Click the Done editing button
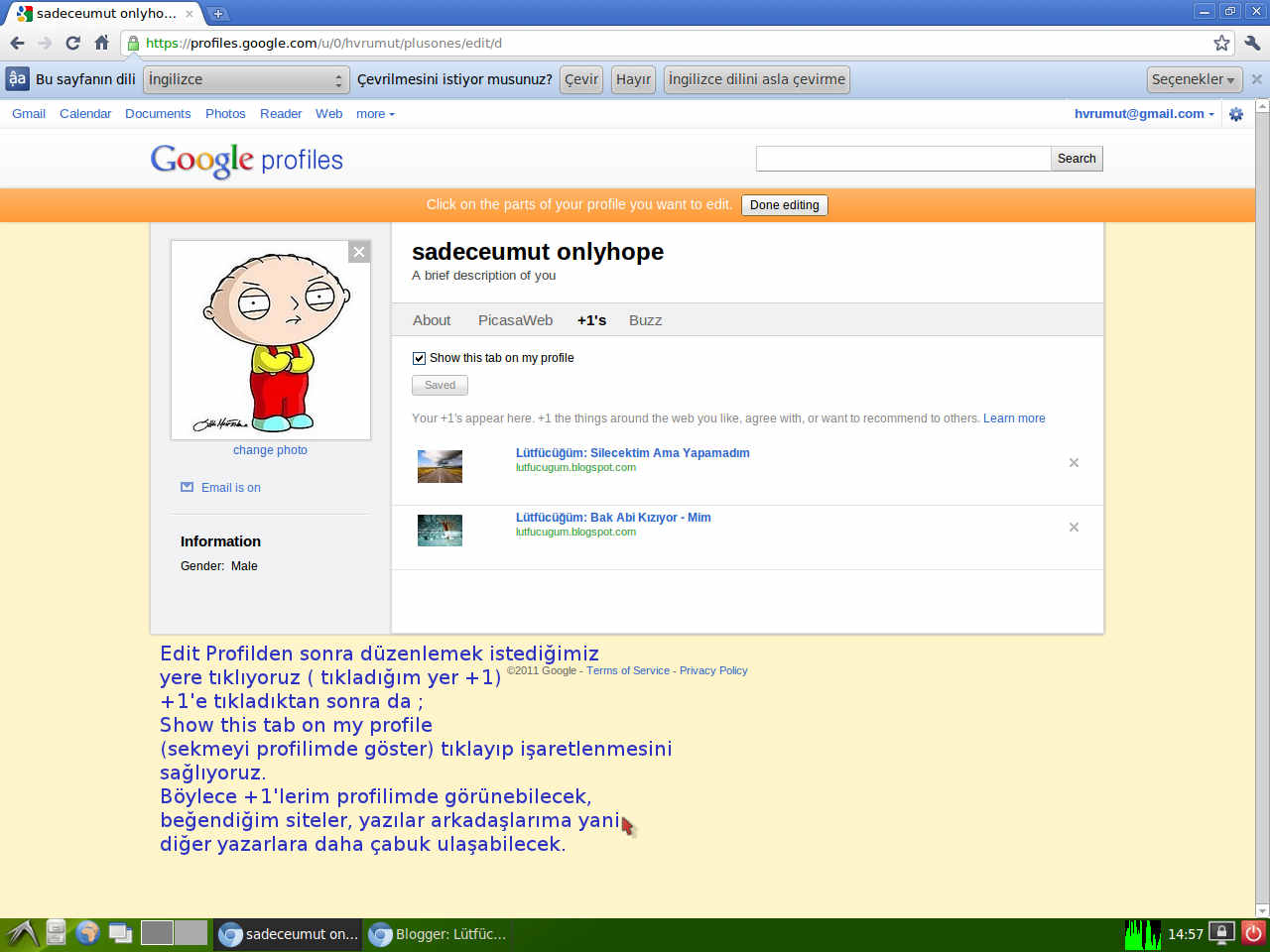This screenshot has height=952, width=1270. pos(785,205)
